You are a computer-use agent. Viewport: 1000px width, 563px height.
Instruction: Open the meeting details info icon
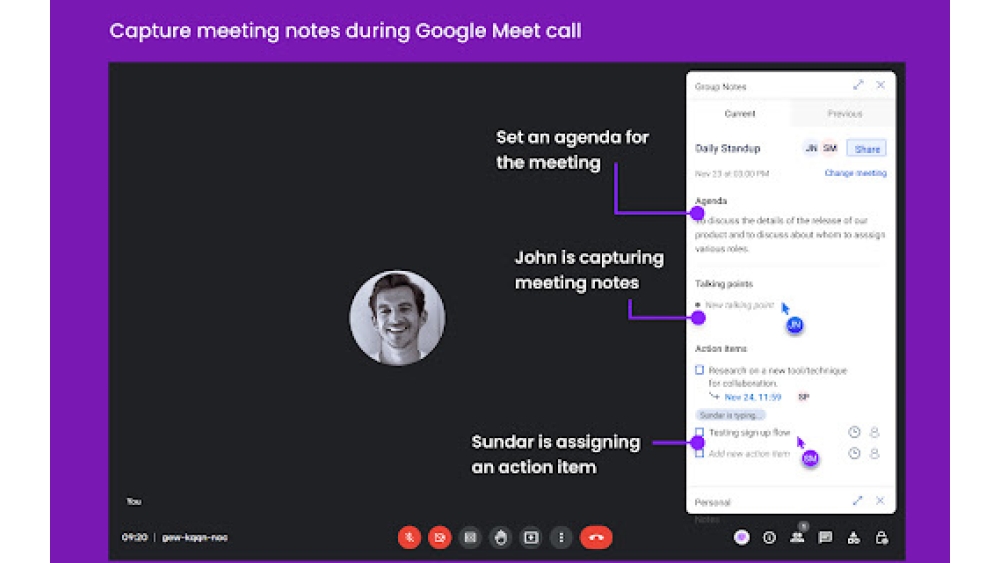[769, 537]
